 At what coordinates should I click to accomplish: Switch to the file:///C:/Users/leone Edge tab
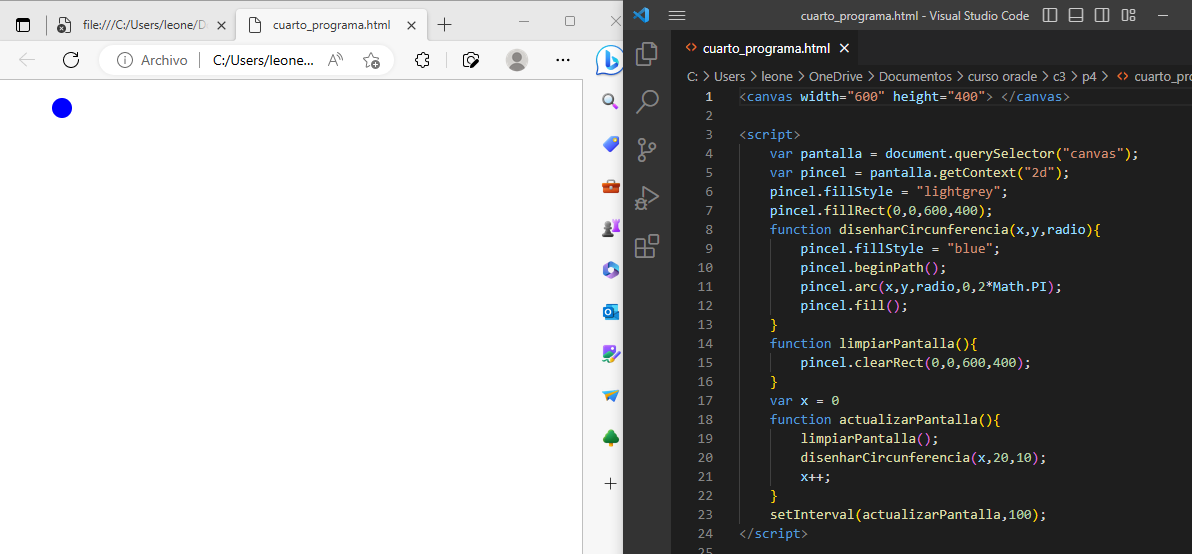click(x=134, y=25)
